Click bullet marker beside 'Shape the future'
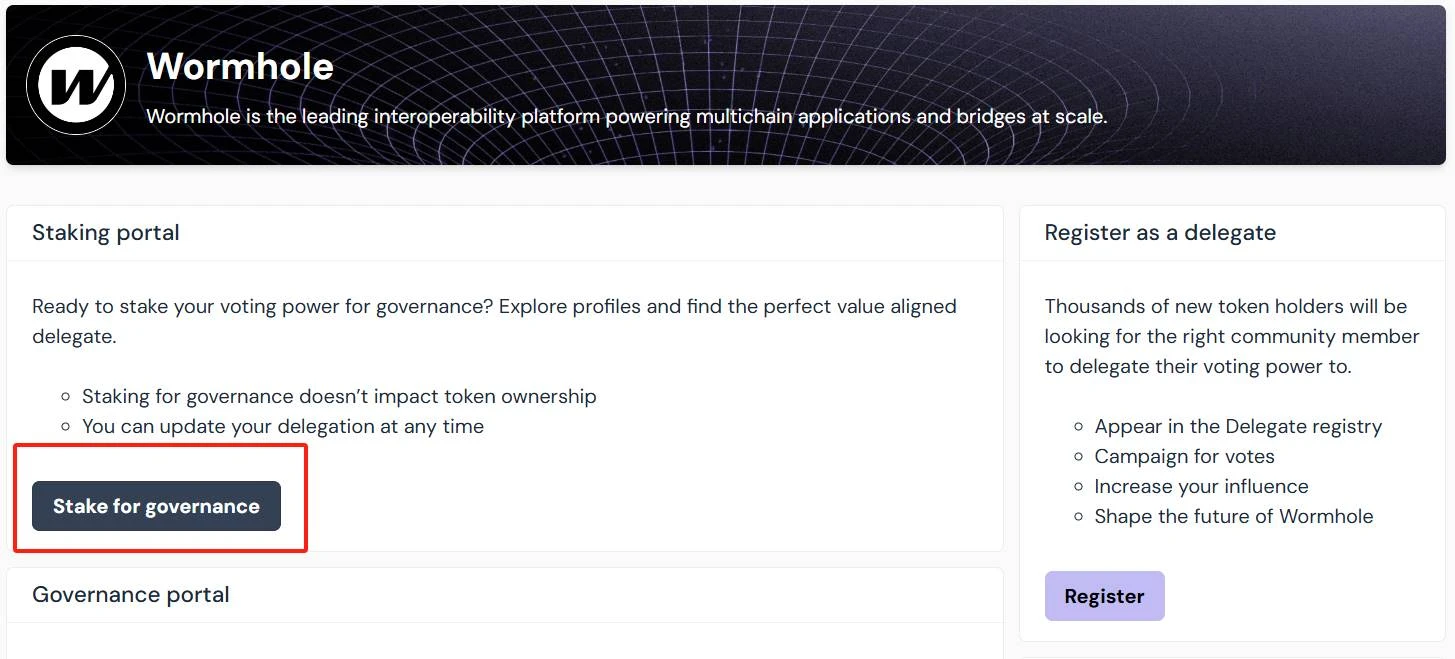The width and height of the screenshot is (1455, 659). [x=1078, y=517]
